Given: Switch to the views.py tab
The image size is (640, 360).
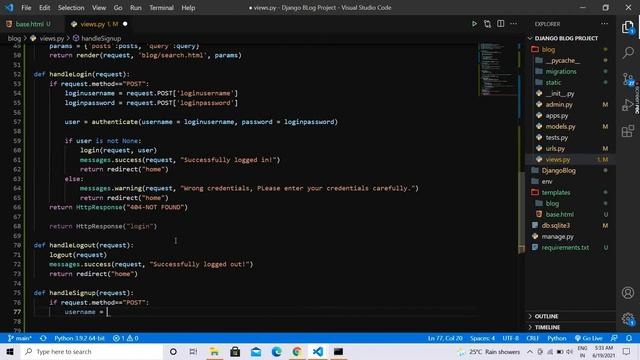Looking at the screenshot, I should pyautogui.click(x=98, y=24).
